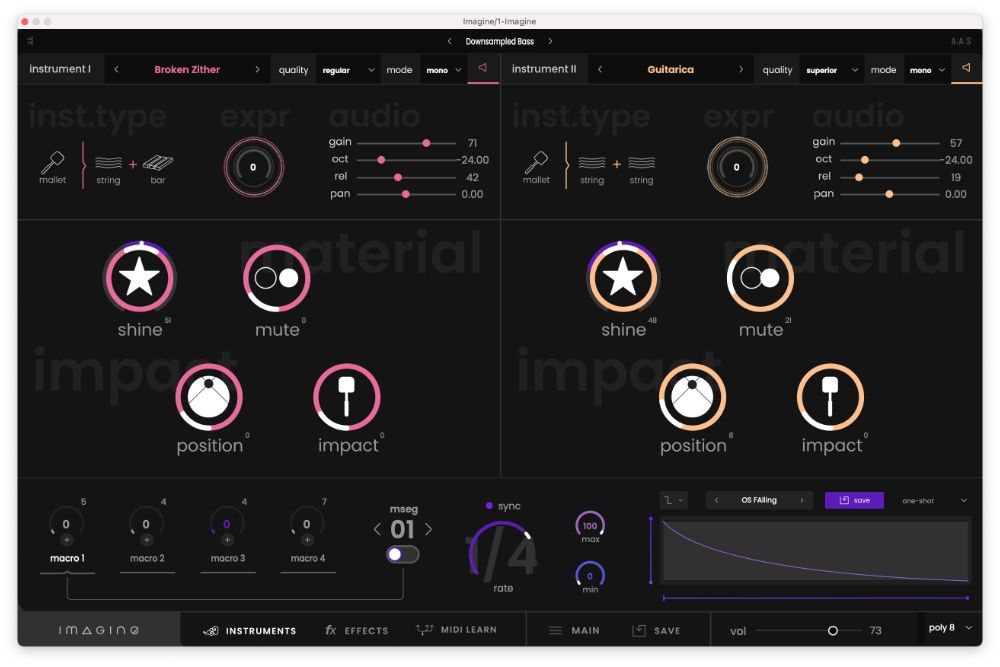The width and height of the screenshot is (1000, 667).
Task: Click the mute knob in instrument II
Action: point(760,279)
